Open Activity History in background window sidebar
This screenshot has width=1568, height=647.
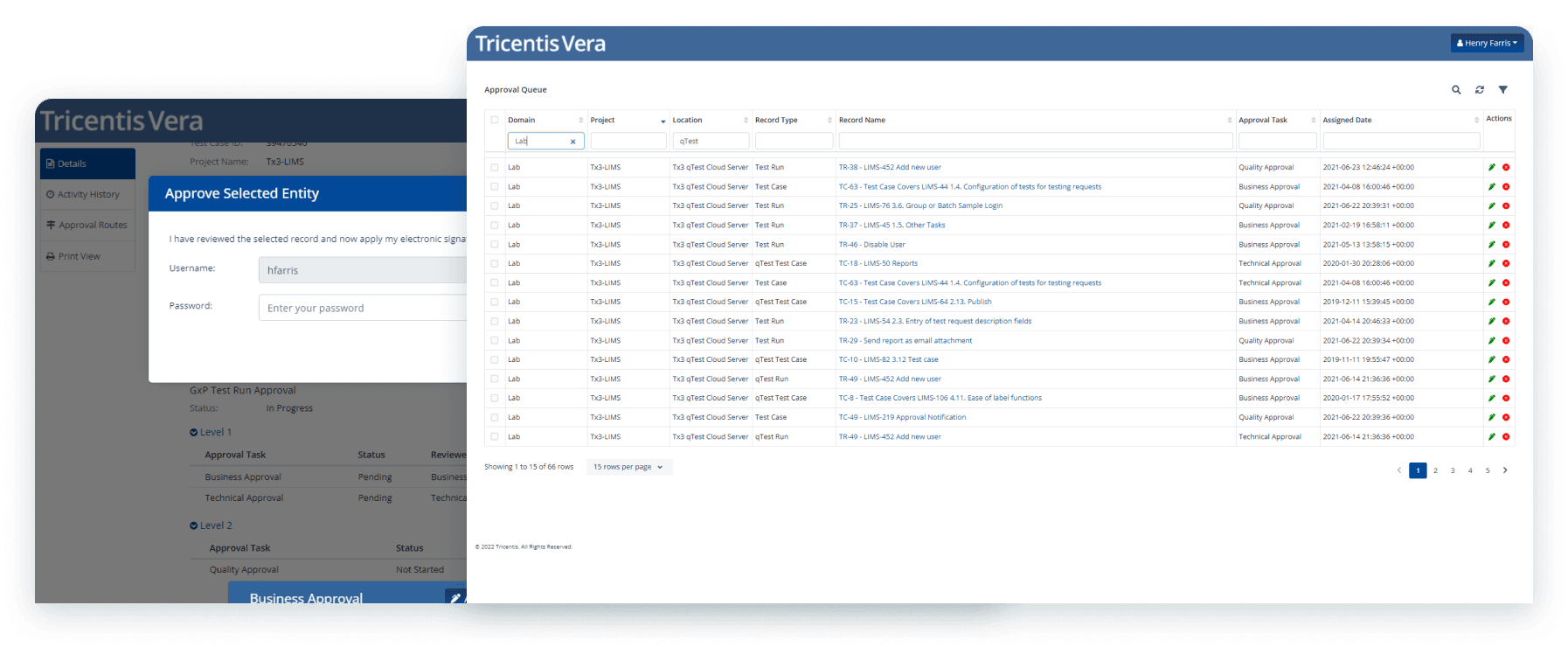coord(87,194)
